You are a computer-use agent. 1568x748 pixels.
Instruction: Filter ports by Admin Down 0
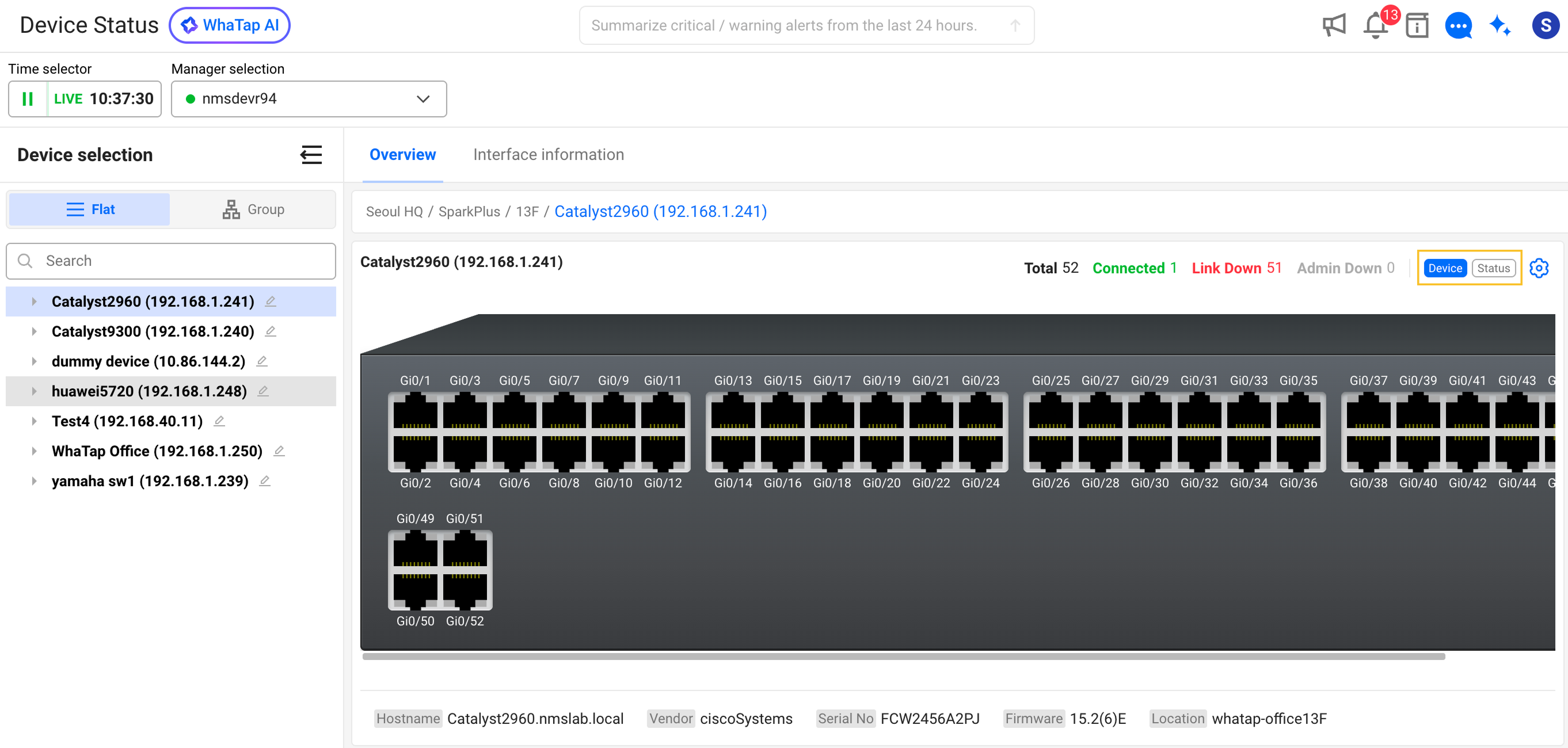(1345, 268)
